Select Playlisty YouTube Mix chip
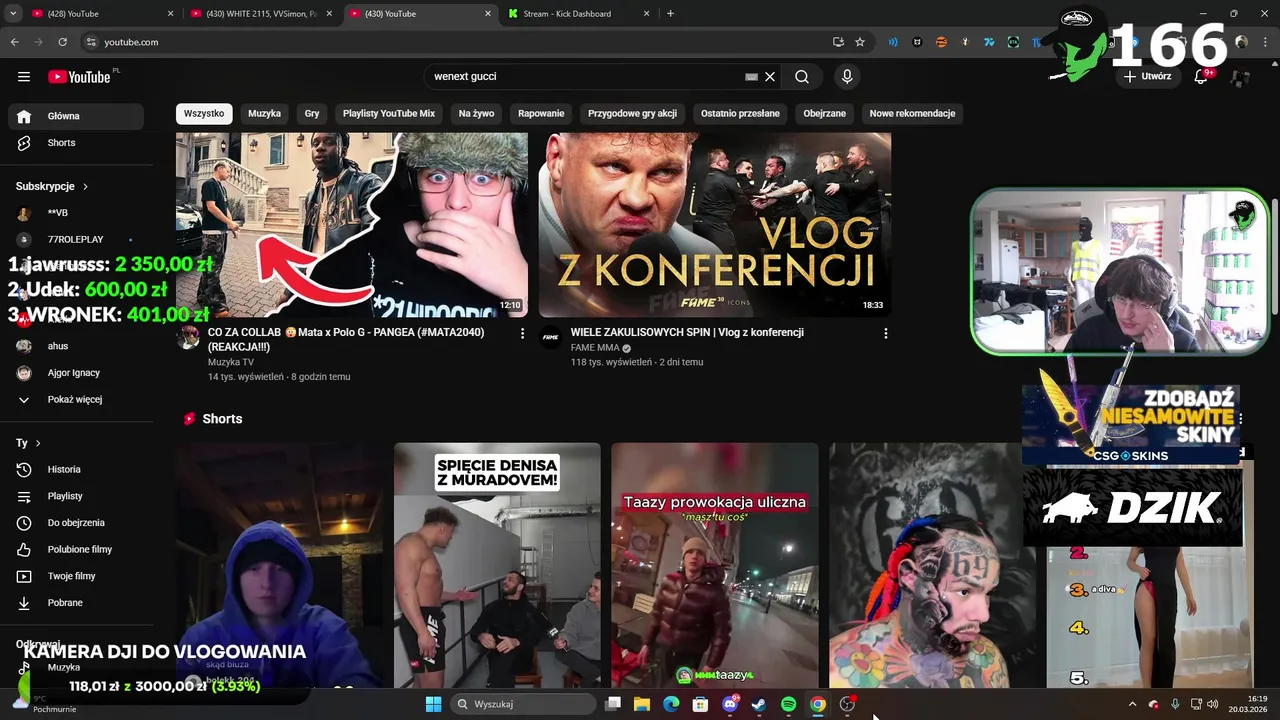1280x720 pixels. (x=389, y=114)
